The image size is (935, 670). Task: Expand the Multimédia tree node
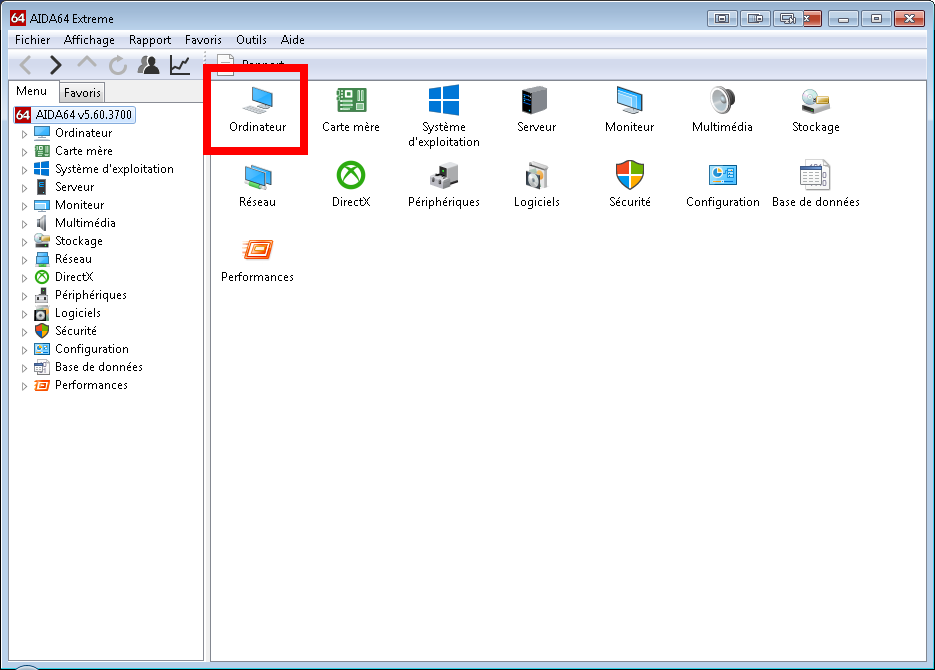24,224
